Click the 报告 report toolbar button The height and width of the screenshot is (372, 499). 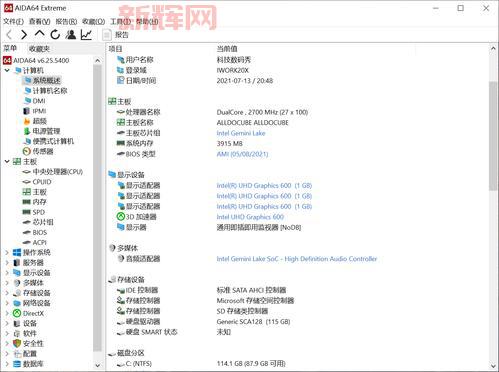click(x=115, y=35)
